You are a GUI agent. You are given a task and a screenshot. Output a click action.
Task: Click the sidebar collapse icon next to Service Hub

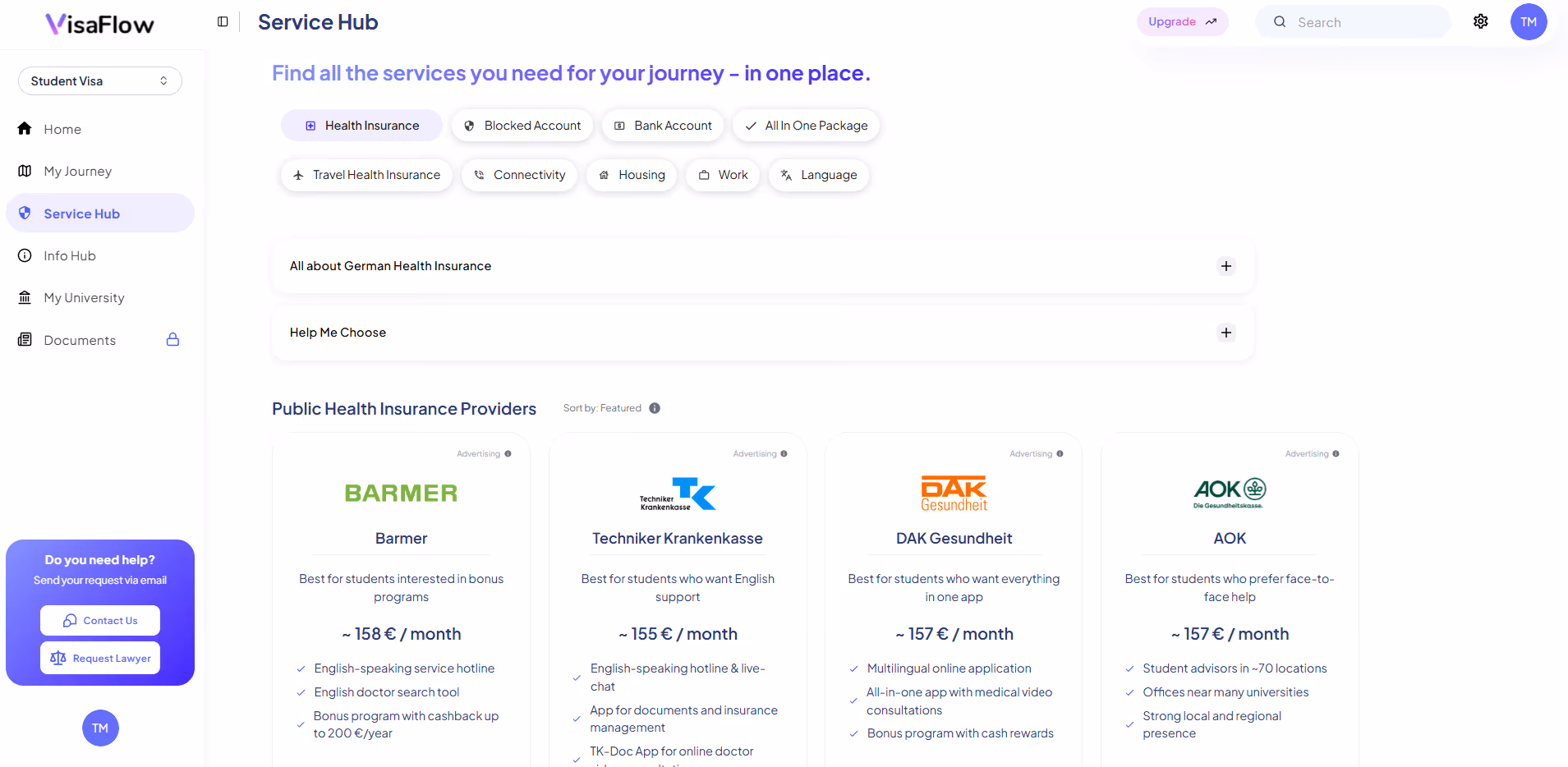click(222, 21)
